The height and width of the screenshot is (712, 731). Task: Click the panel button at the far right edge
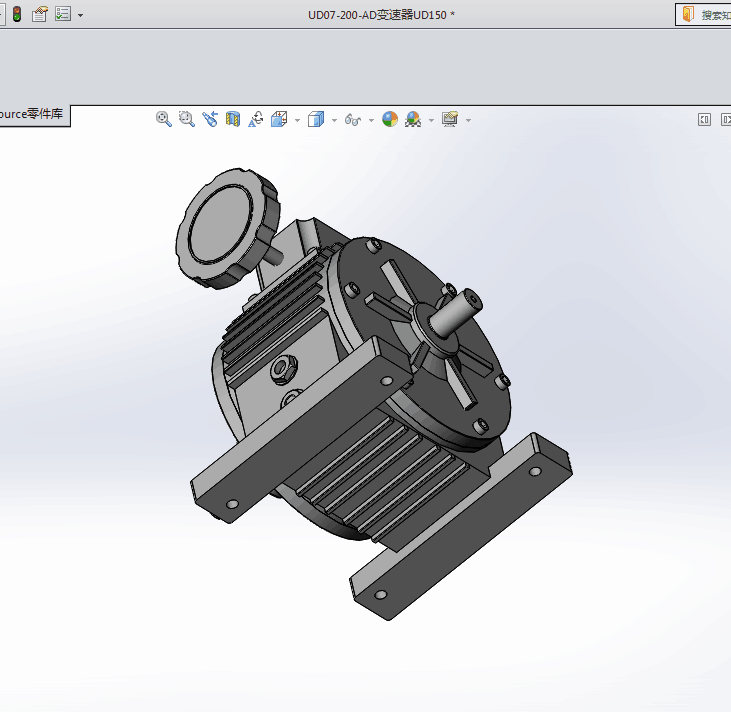(x=726, y=120)
